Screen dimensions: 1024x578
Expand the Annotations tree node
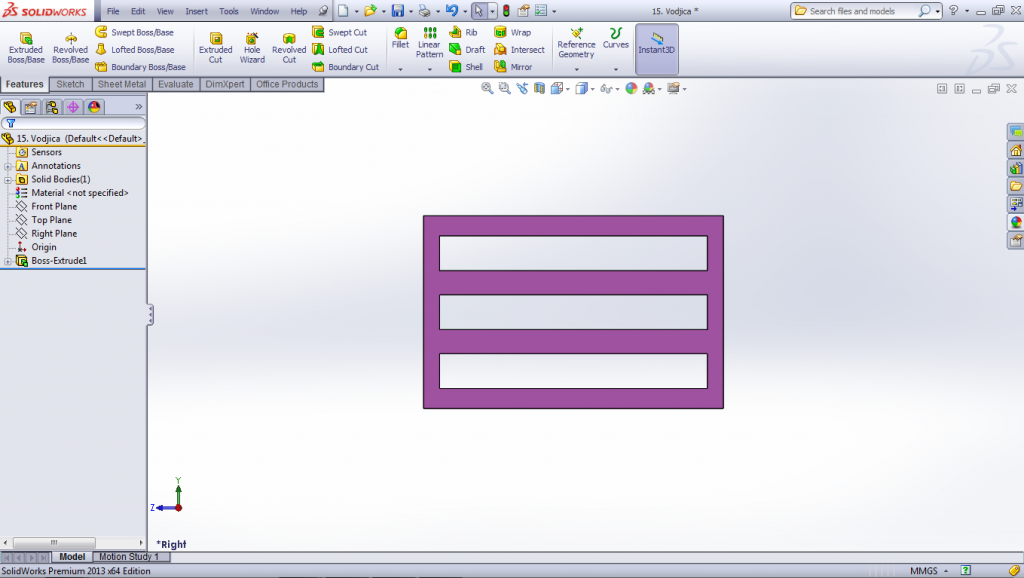point(8,166)
